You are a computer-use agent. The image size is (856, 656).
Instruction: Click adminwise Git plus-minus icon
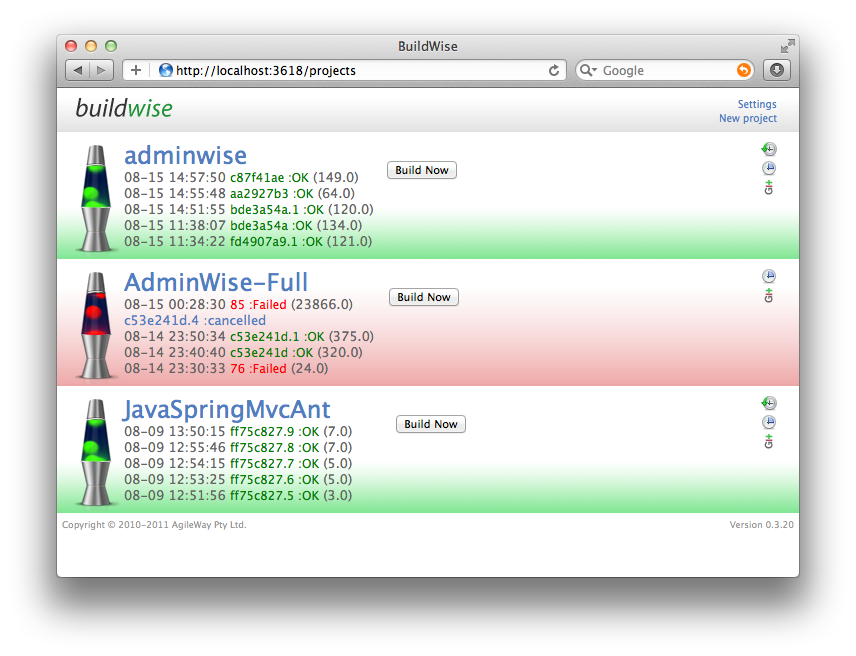pos(769,187)
